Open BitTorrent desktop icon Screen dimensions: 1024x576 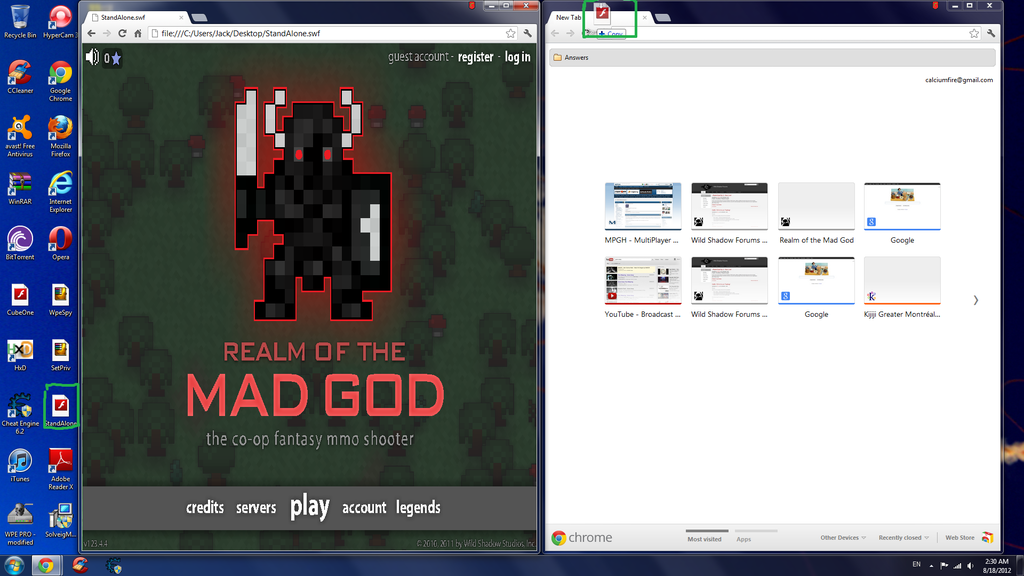tap(20, 243)
